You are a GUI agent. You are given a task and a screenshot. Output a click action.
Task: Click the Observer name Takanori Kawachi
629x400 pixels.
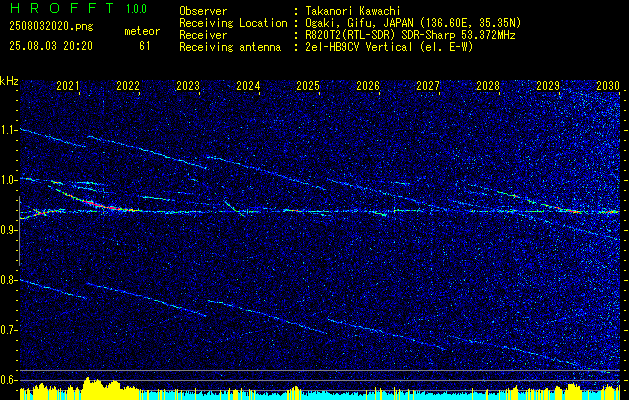pos(353,11)
